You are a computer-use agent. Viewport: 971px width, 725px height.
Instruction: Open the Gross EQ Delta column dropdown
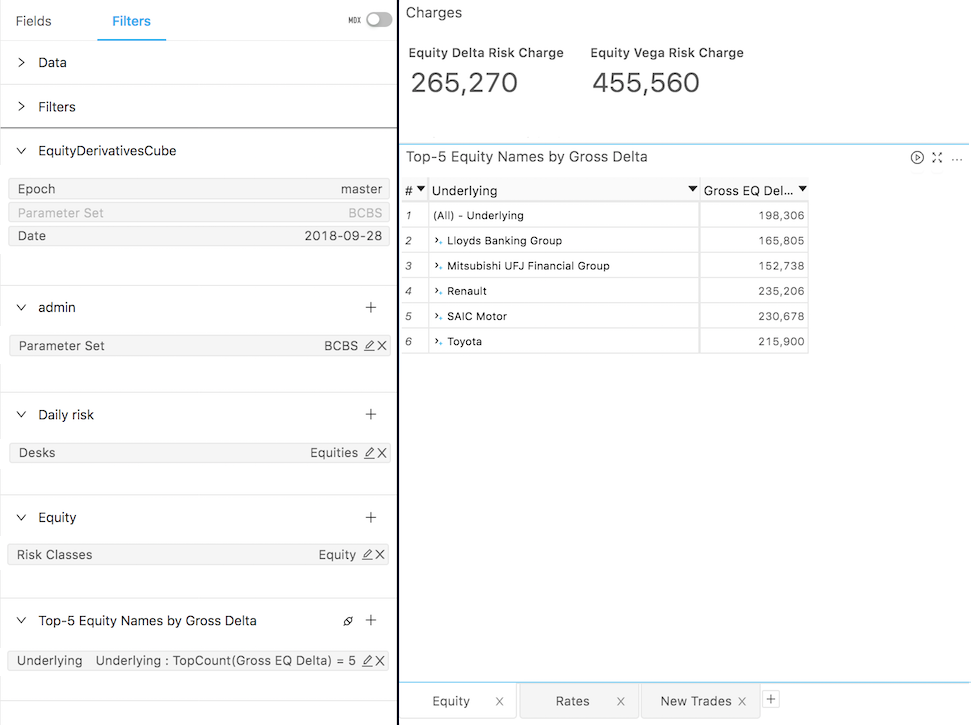[802, 190]
